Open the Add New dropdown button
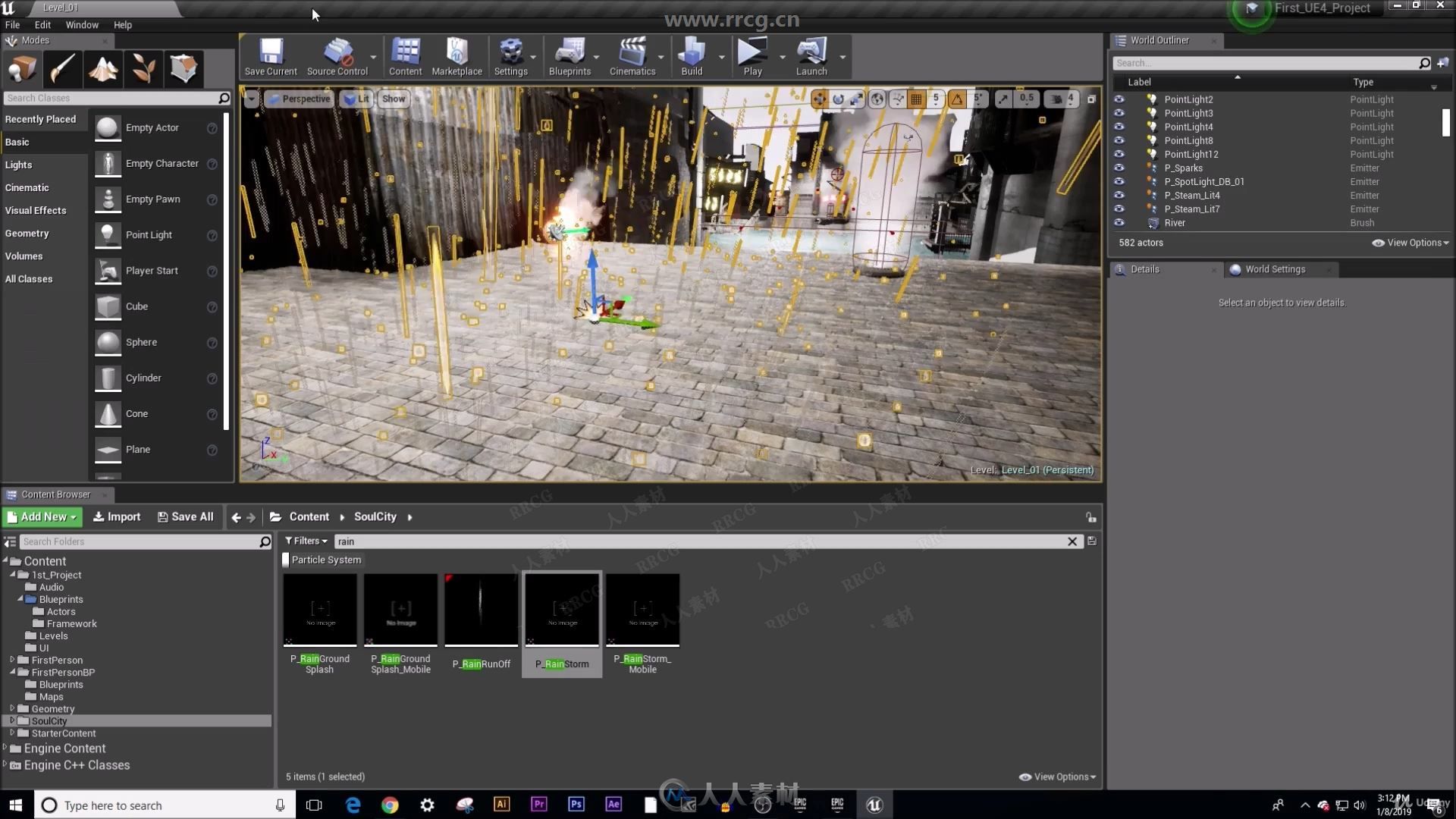1456x819 pixels. (x=42, y=516)
